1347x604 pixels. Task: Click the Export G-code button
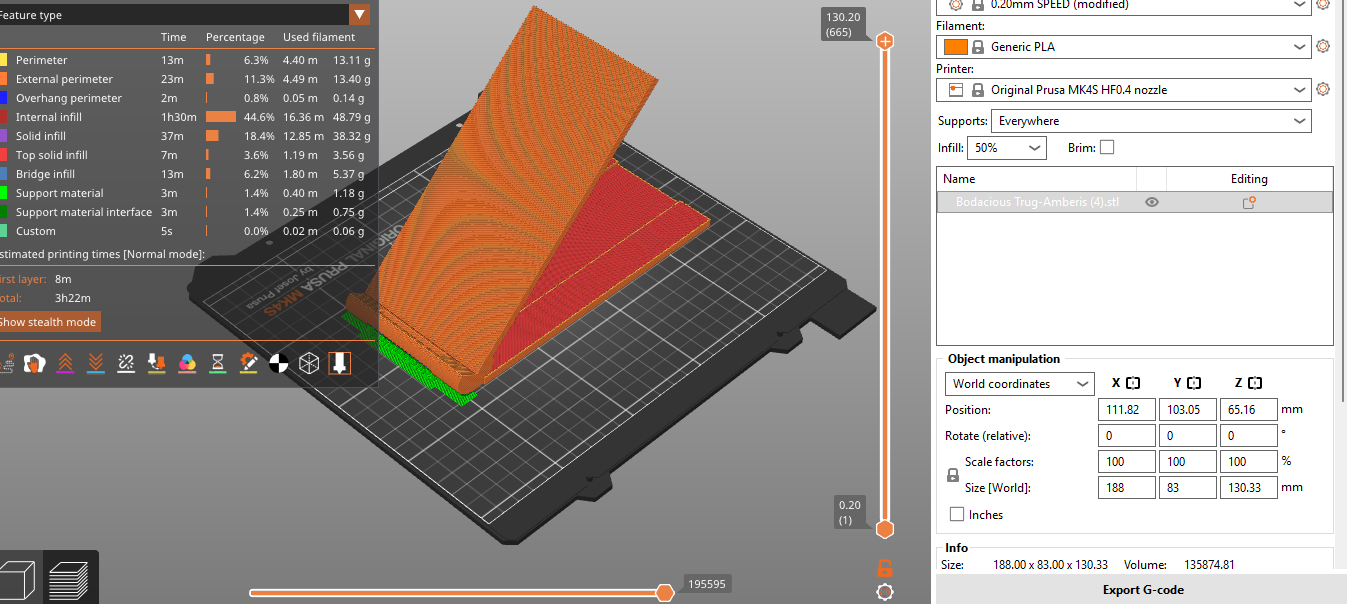pos(1142,590)
